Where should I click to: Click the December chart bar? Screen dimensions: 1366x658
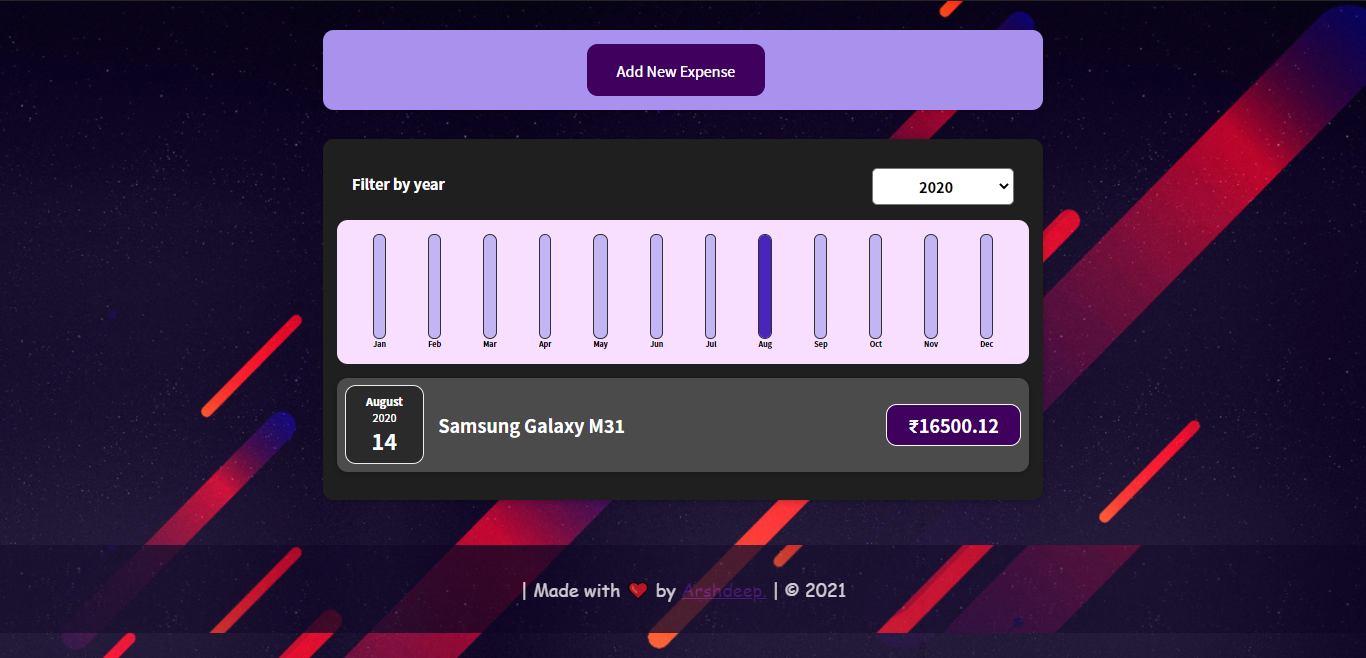tap(987, 286)
